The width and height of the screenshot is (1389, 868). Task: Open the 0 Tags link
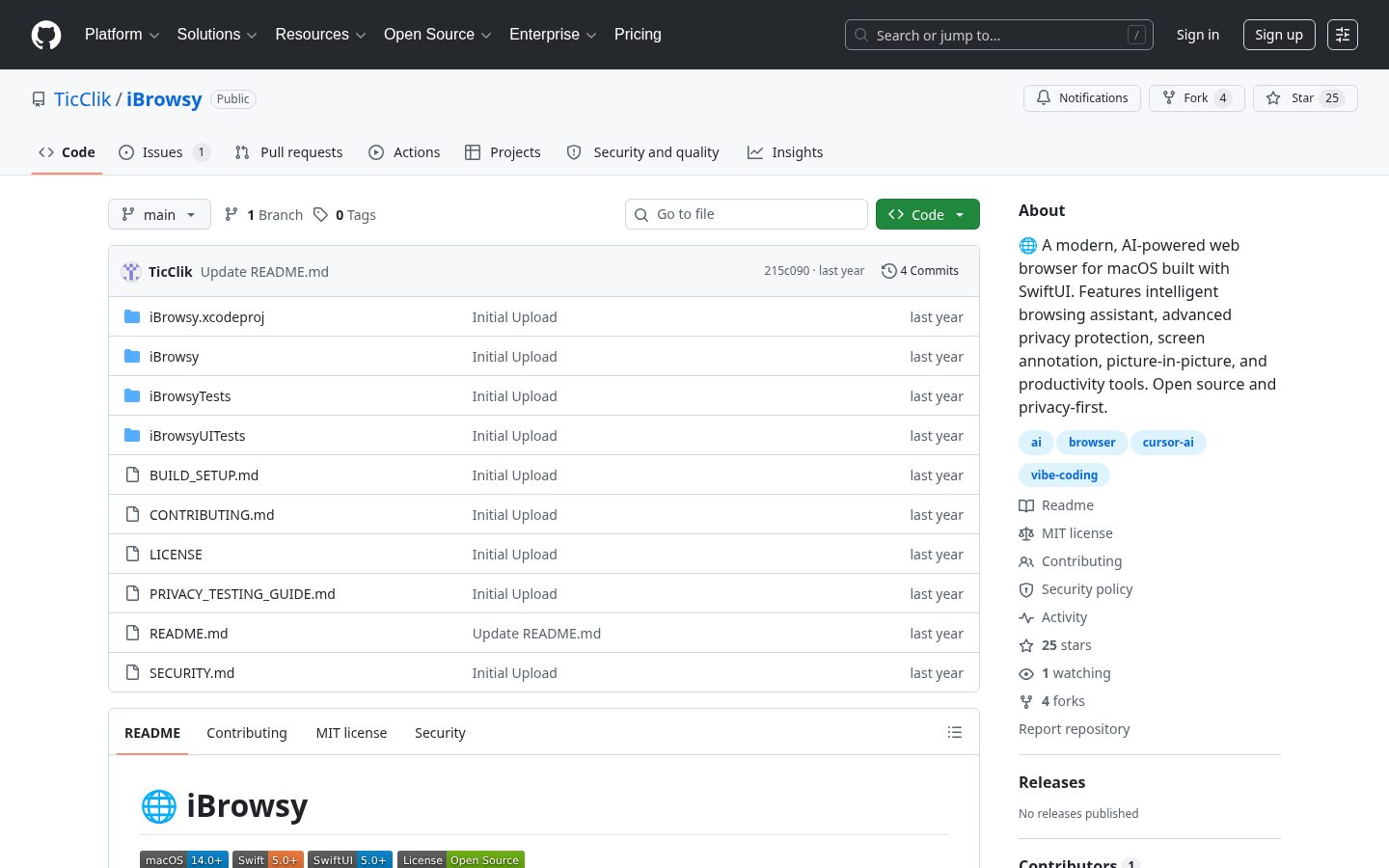[x=344, y=214]
